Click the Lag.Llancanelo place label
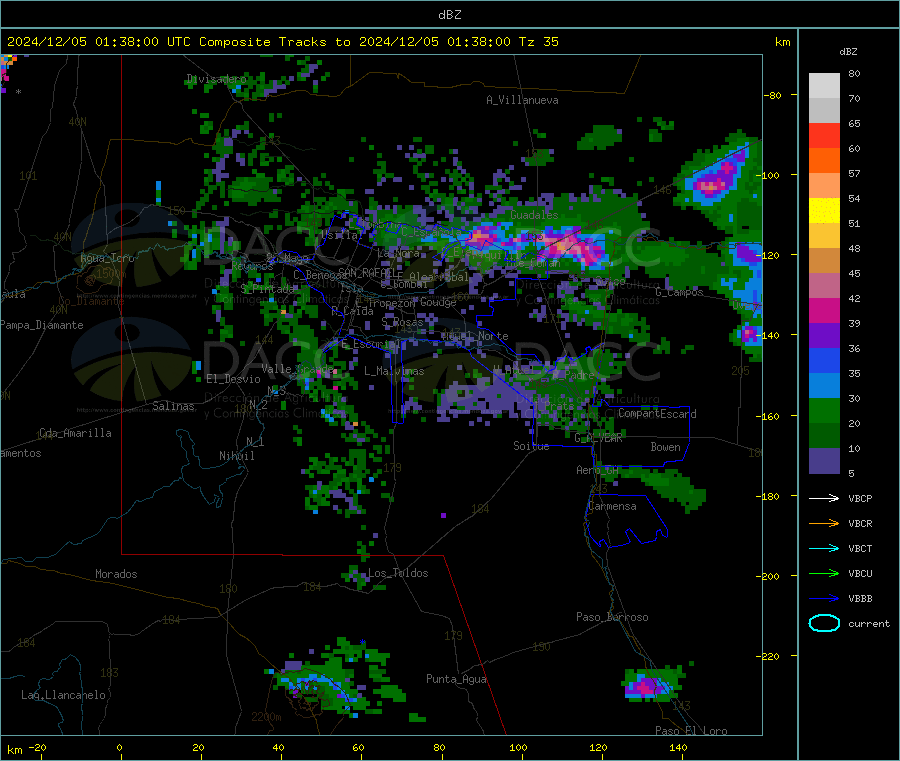The height and width of the screenshot is (761, 900). point(63,695)
